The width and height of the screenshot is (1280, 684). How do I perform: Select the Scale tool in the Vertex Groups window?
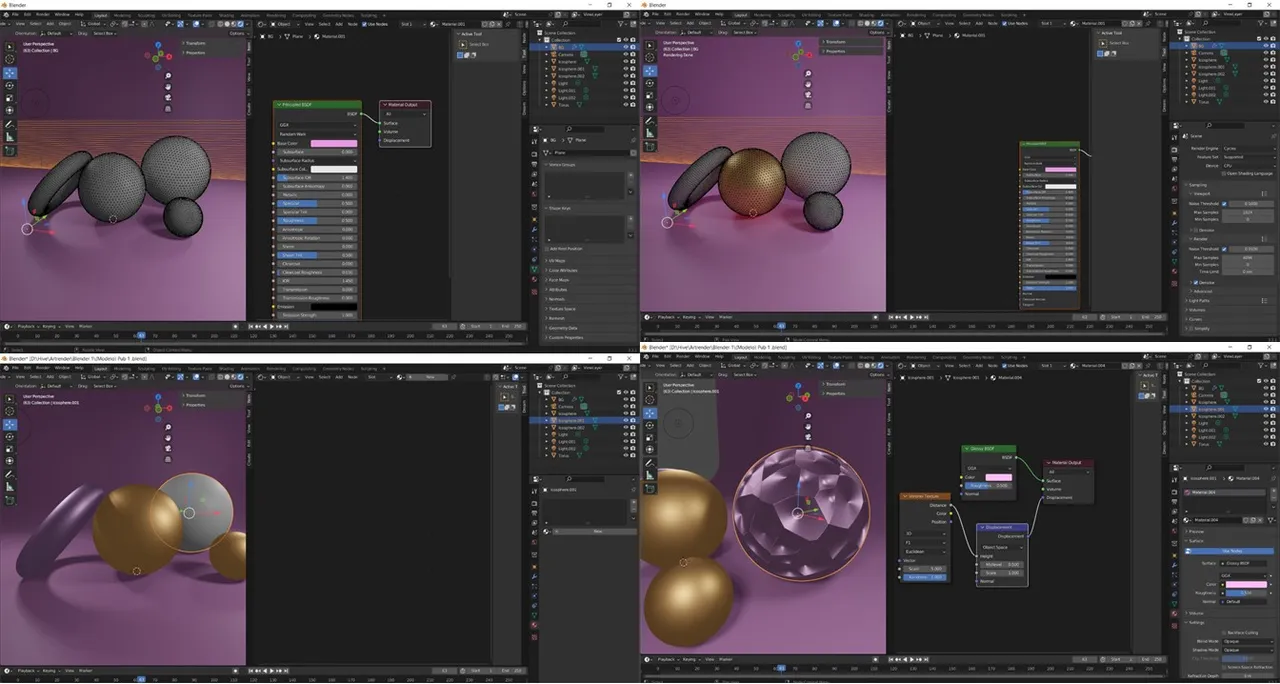[10, 98]
